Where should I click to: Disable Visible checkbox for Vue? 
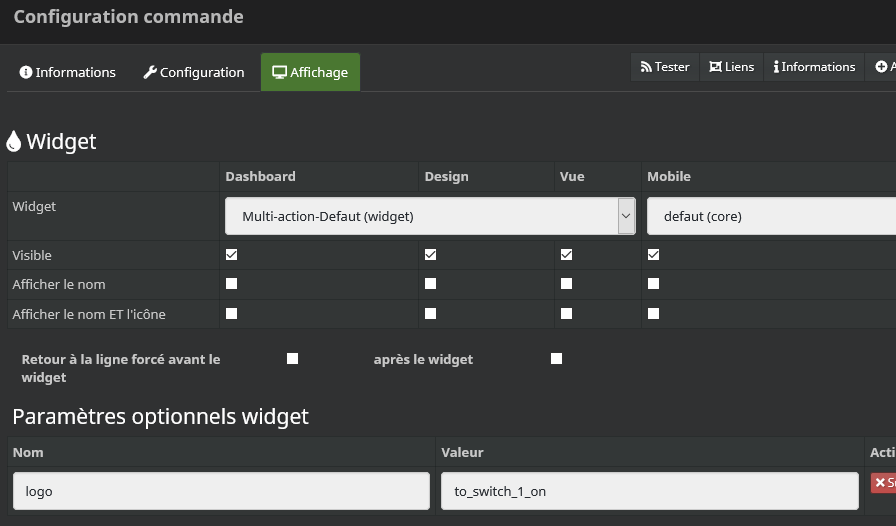567,255
